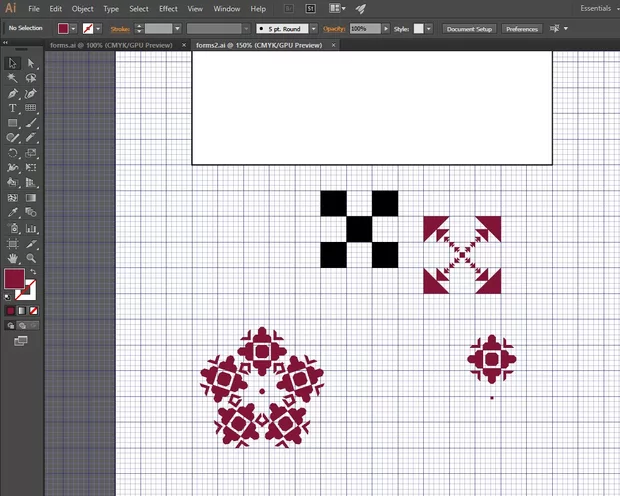Screen dimensions: 620x496
Task: Click the Opacity percentage field
Action: pyautogui.click(x=362, y=29)
